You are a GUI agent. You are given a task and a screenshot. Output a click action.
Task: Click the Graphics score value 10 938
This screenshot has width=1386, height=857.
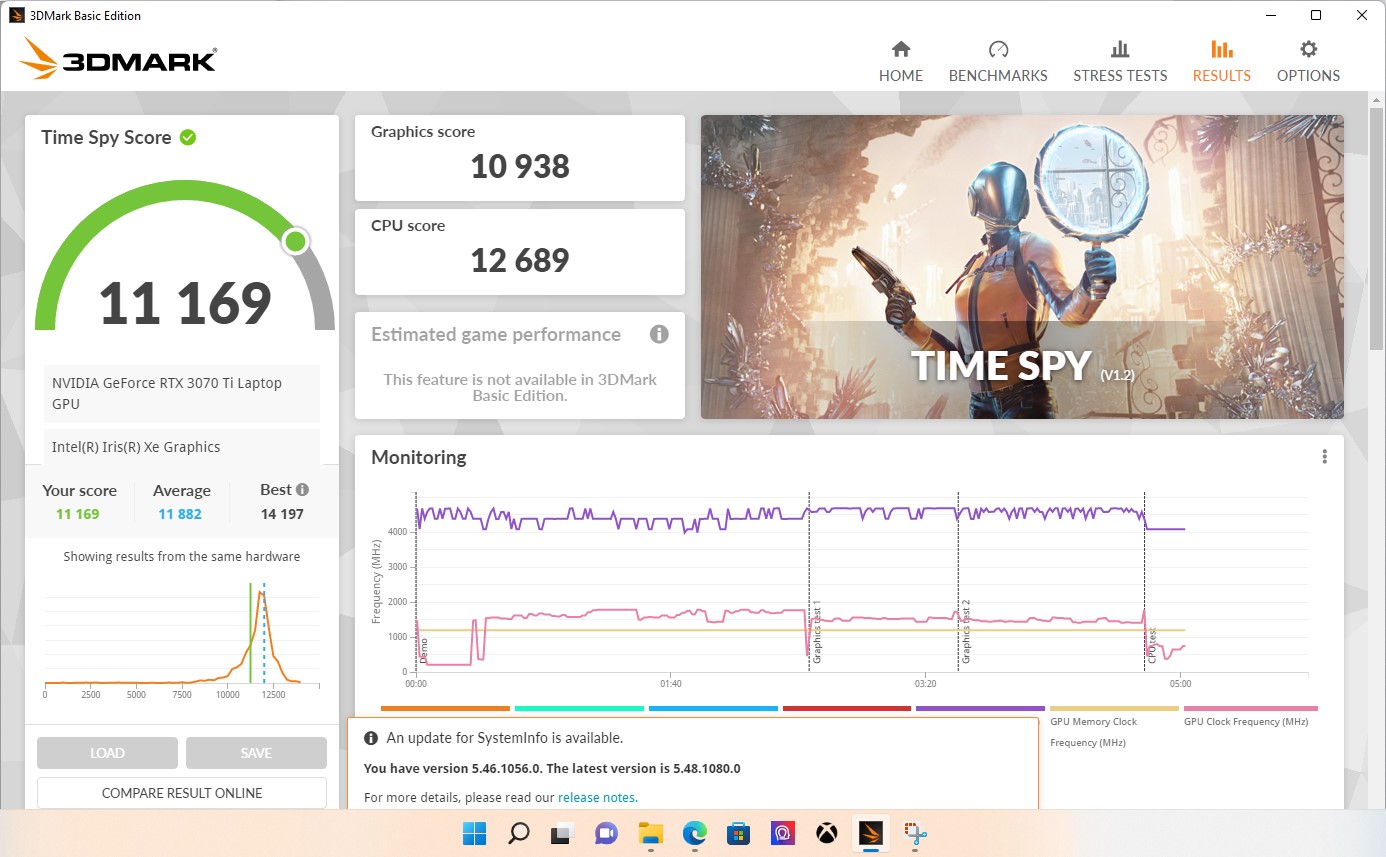pos(520,166)
